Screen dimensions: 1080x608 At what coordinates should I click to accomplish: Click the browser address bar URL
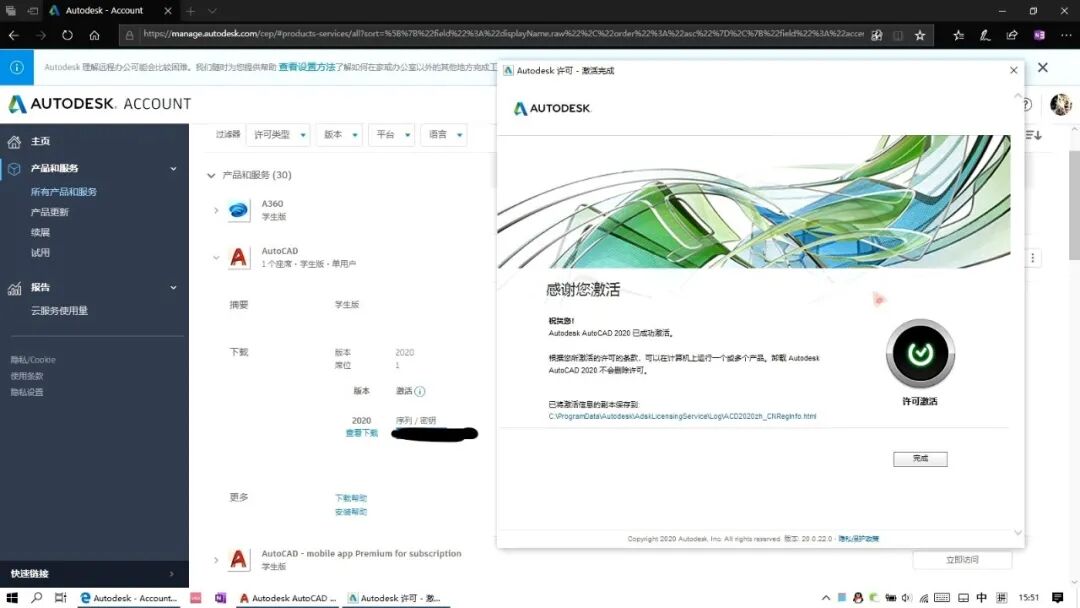coord(503,34)
